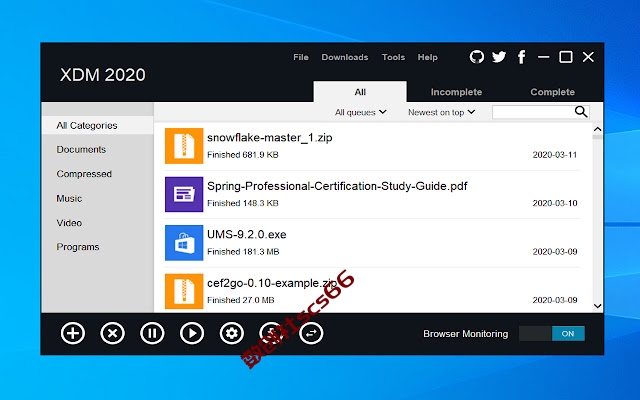Resume download with the play icon

(192, 333)
